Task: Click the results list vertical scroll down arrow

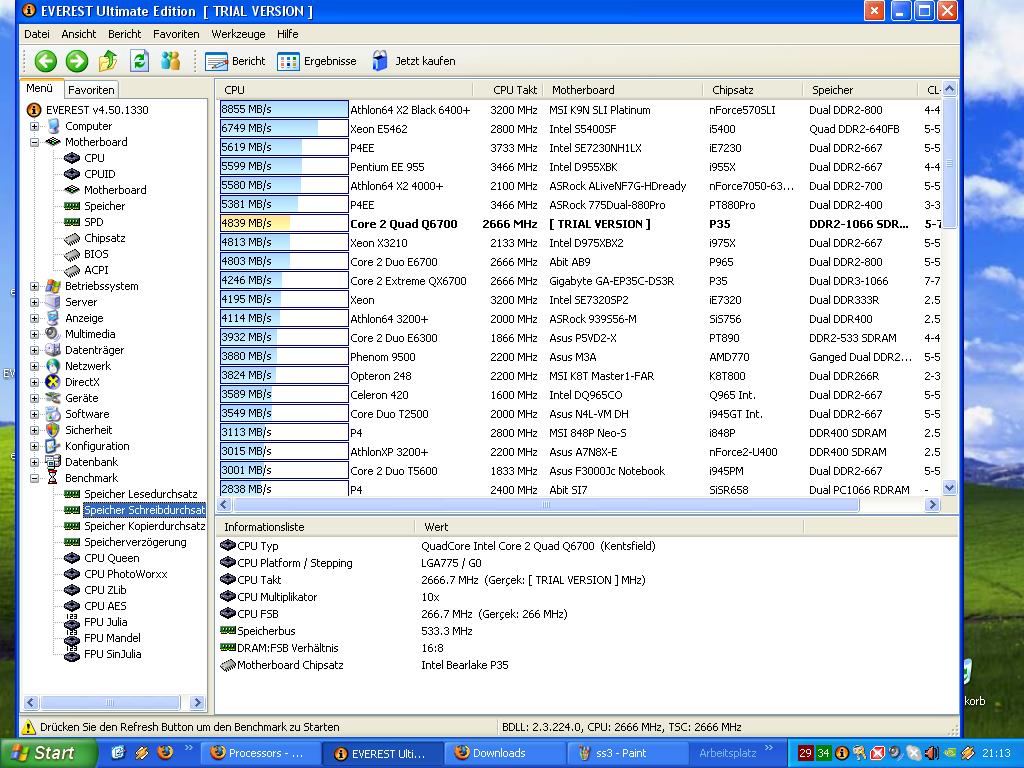Action: click(x=950, y=487)
